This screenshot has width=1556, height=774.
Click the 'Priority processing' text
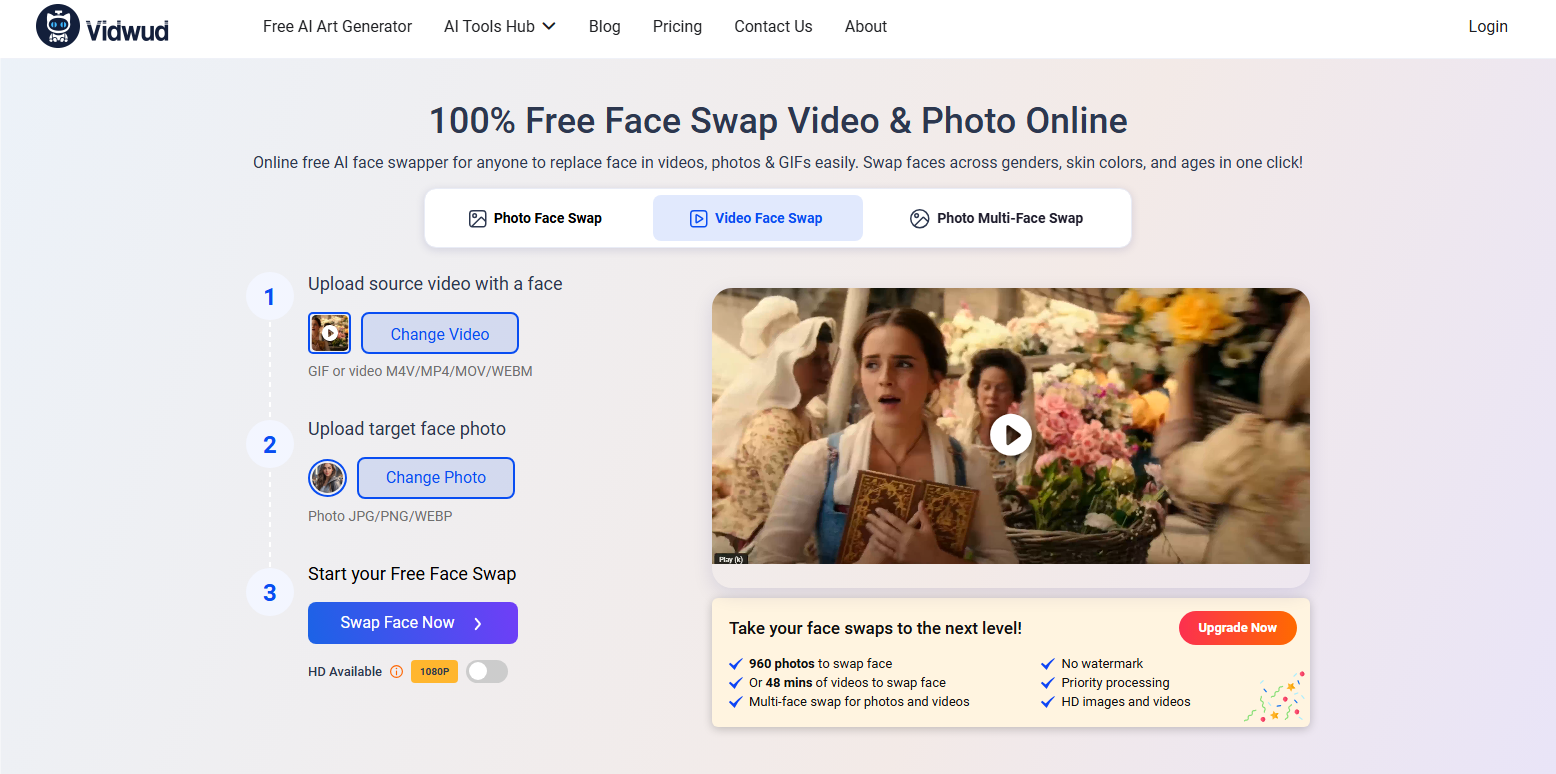click(1115, 683)
